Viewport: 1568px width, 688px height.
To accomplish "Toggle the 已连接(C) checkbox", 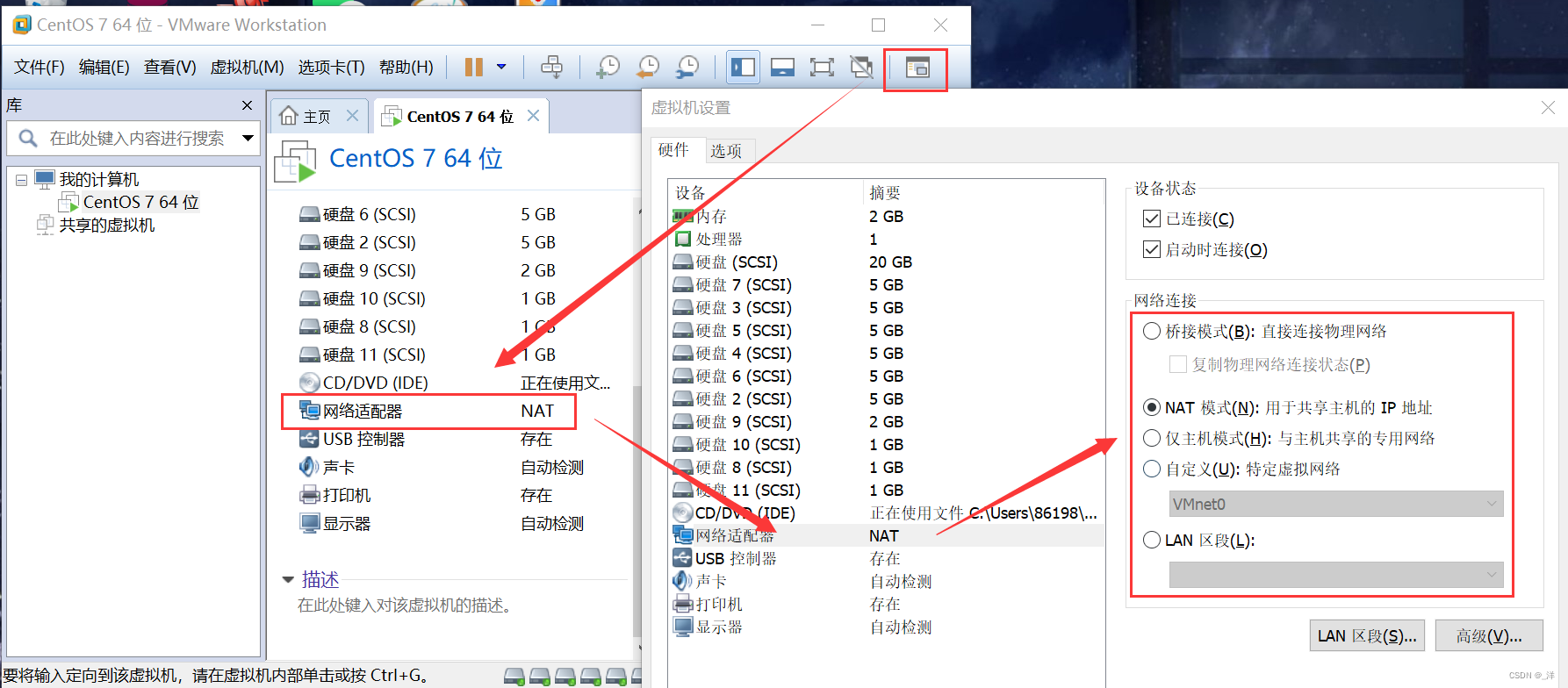I will coord(1152,219).
